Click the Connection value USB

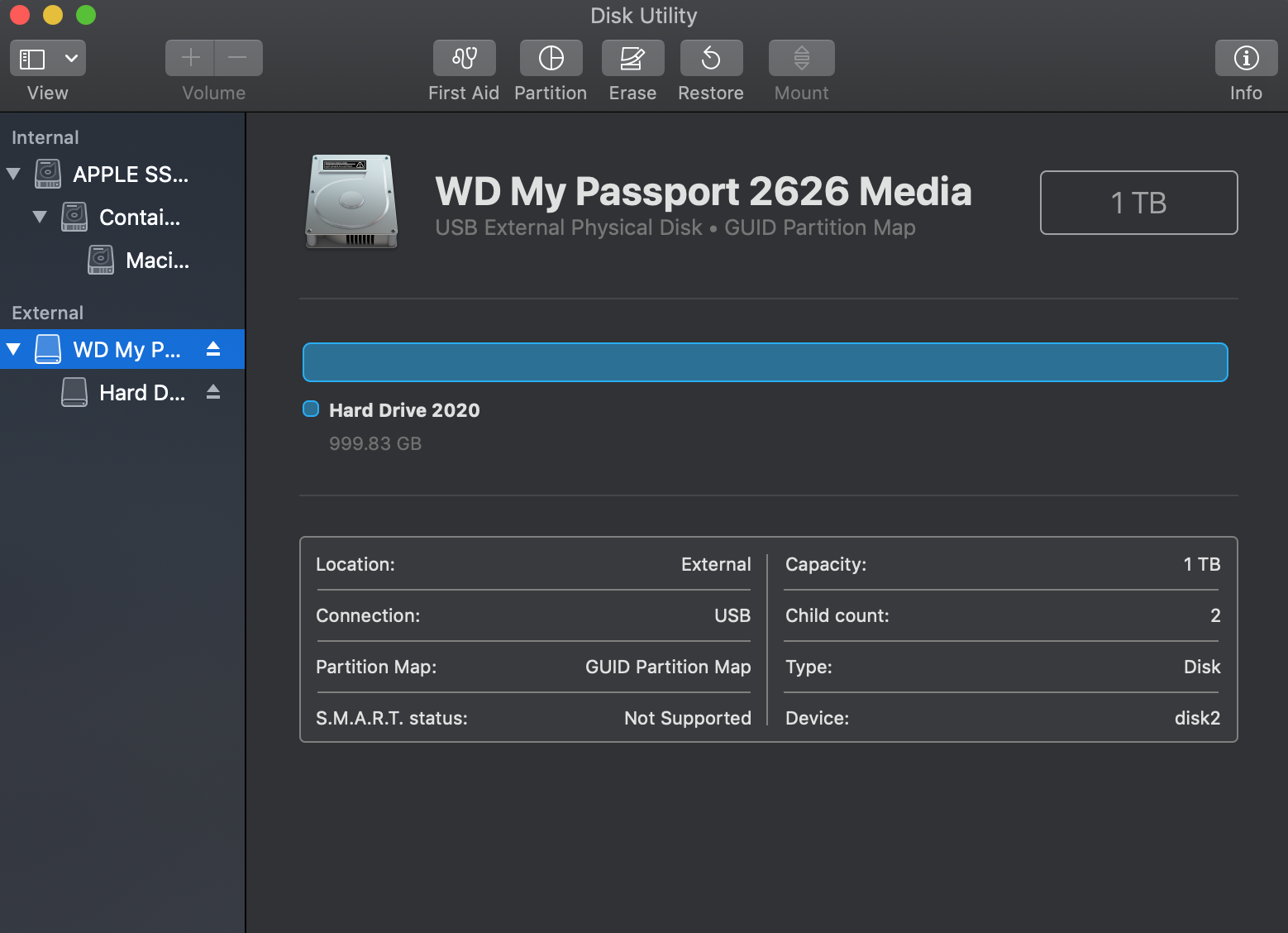click(732, 615)
